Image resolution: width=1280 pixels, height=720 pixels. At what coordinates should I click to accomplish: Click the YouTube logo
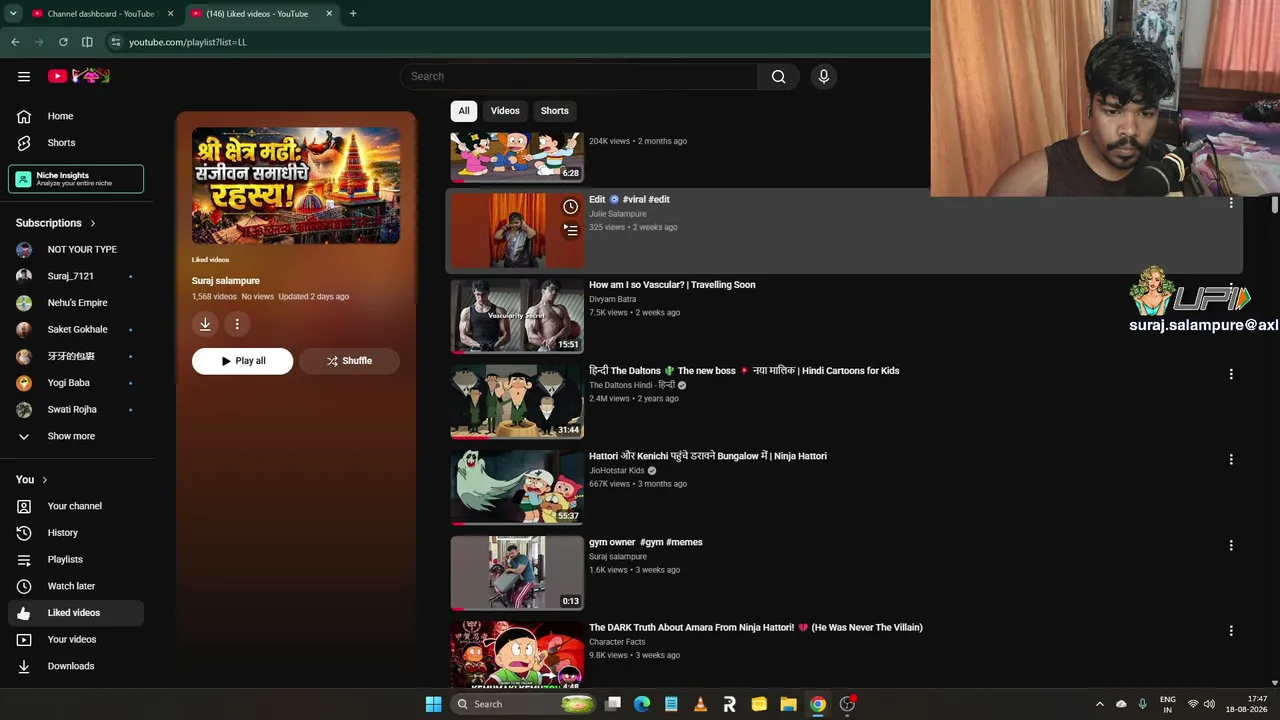[78, 76]
